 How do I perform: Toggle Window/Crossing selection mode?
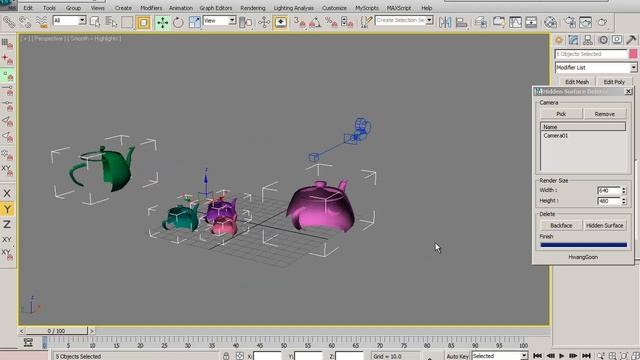[x=143, y=22]
